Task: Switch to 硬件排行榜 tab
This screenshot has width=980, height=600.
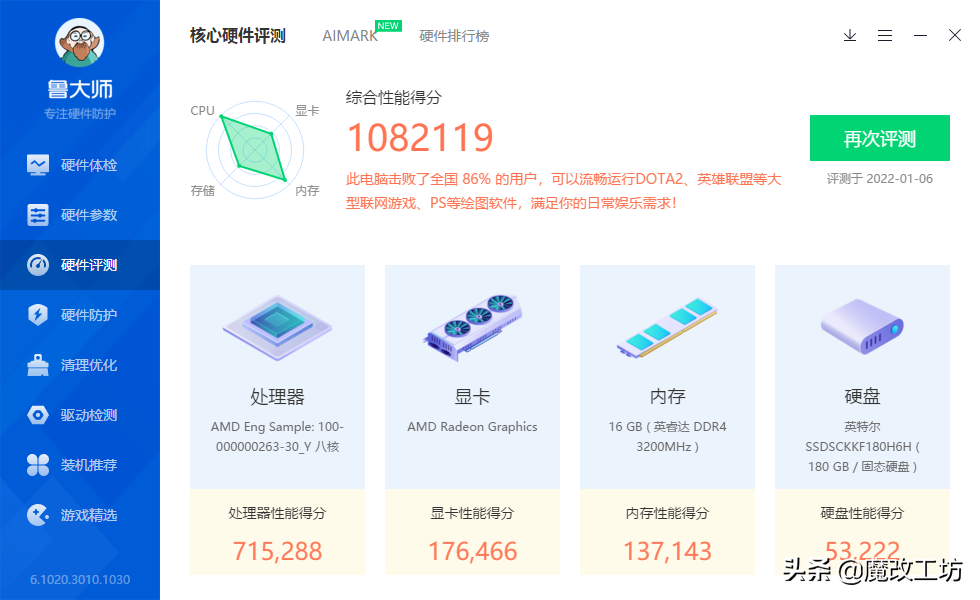Action: point(454,36)
